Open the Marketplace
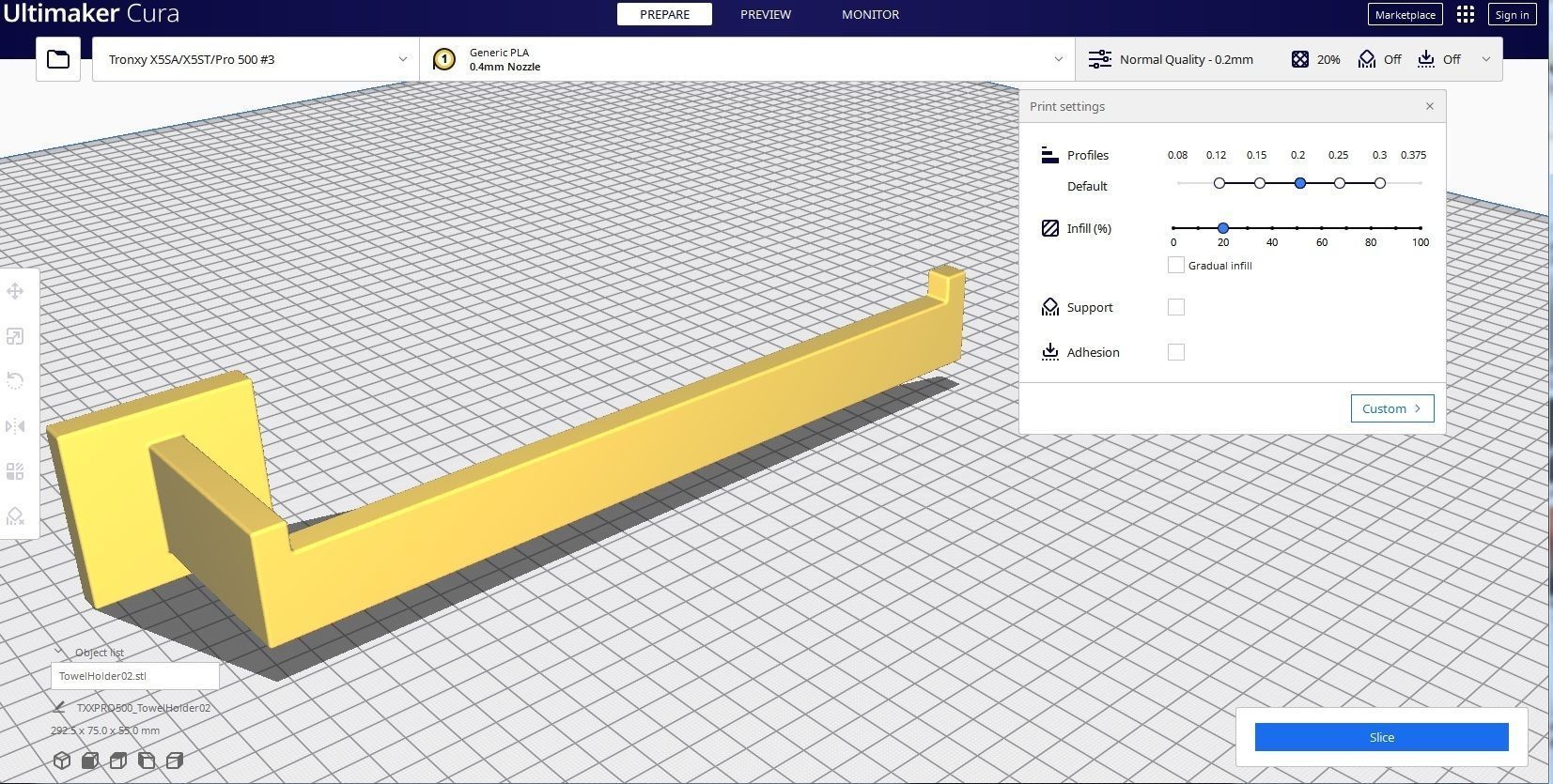Viewport: 1553px width, 784px height. coord(1405,14)
